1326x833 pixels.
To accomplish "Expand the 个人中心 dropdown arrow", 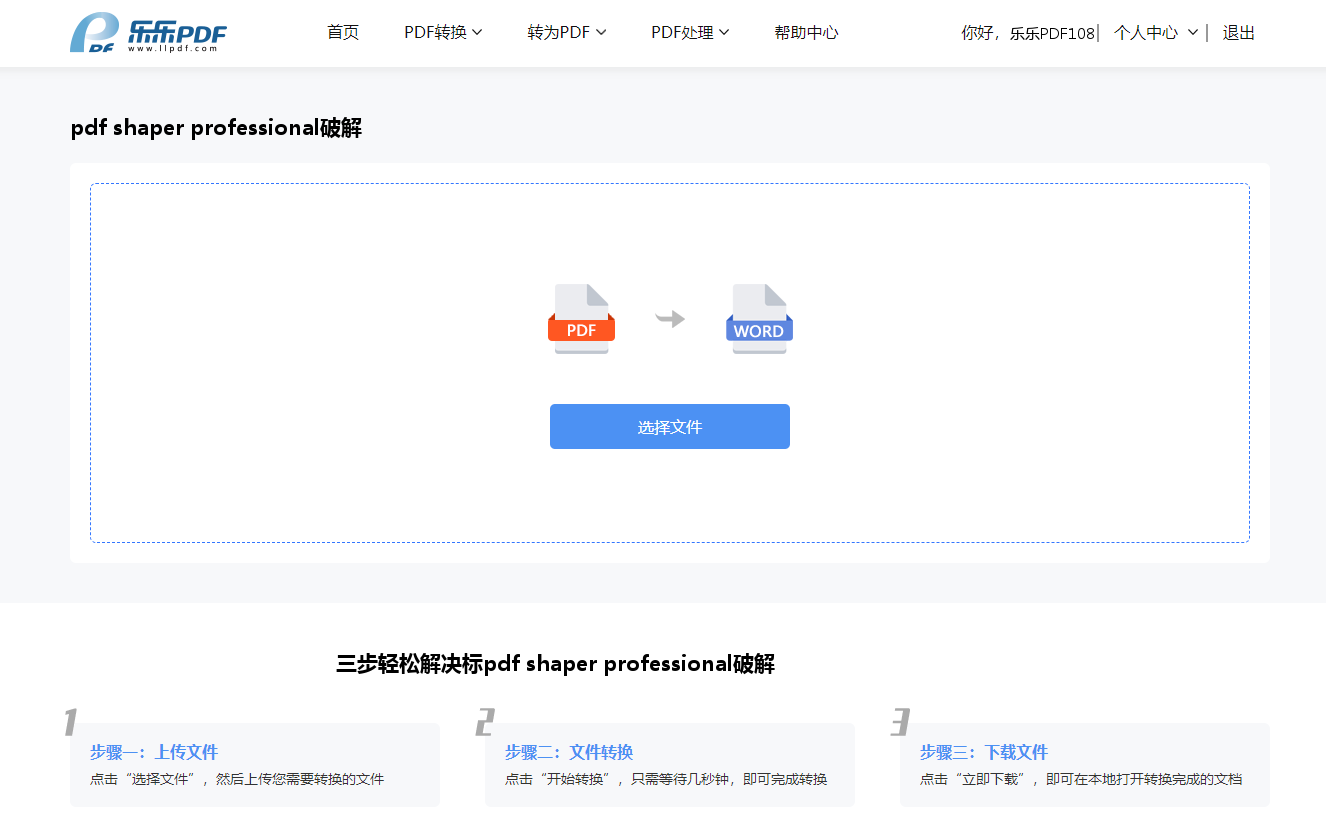I will click(x=1193, y=33).
